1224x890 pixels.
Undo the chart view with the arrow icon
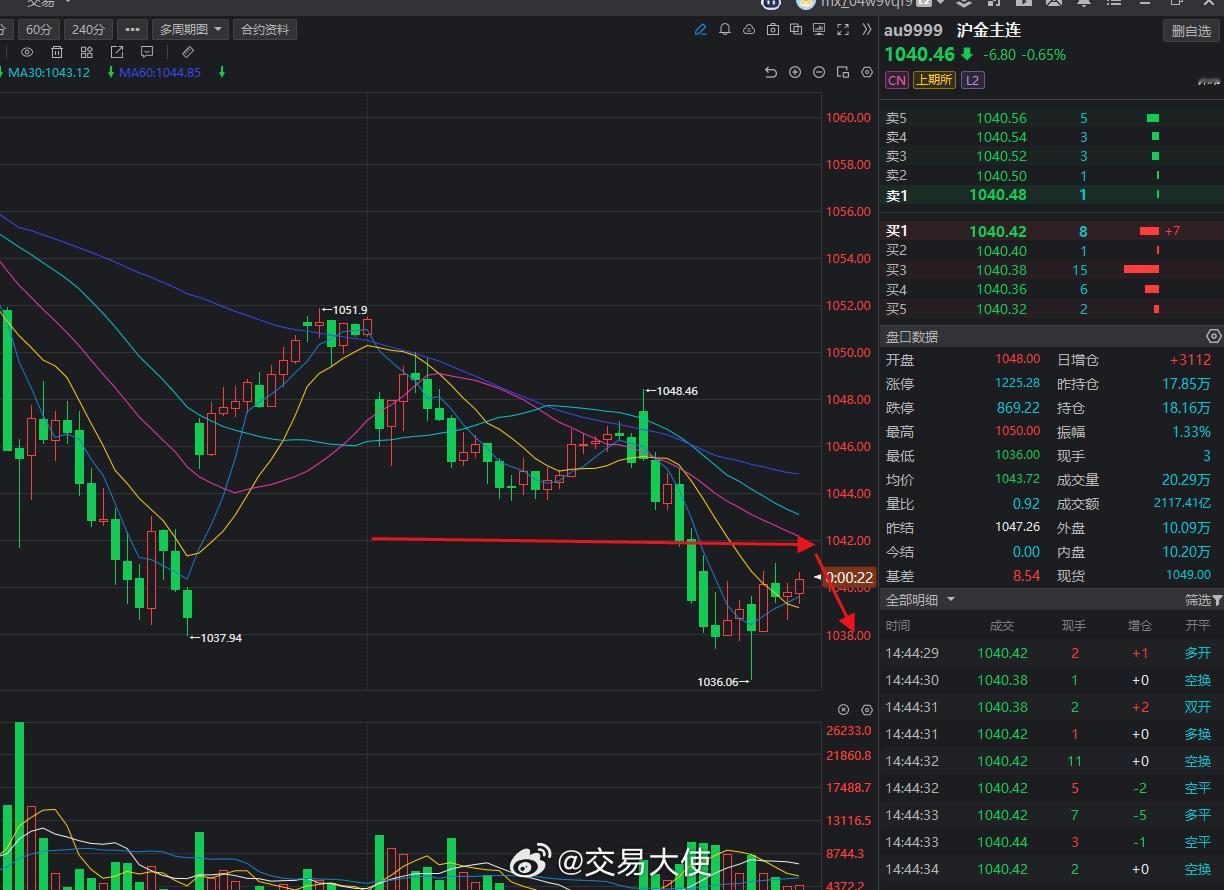770,72
